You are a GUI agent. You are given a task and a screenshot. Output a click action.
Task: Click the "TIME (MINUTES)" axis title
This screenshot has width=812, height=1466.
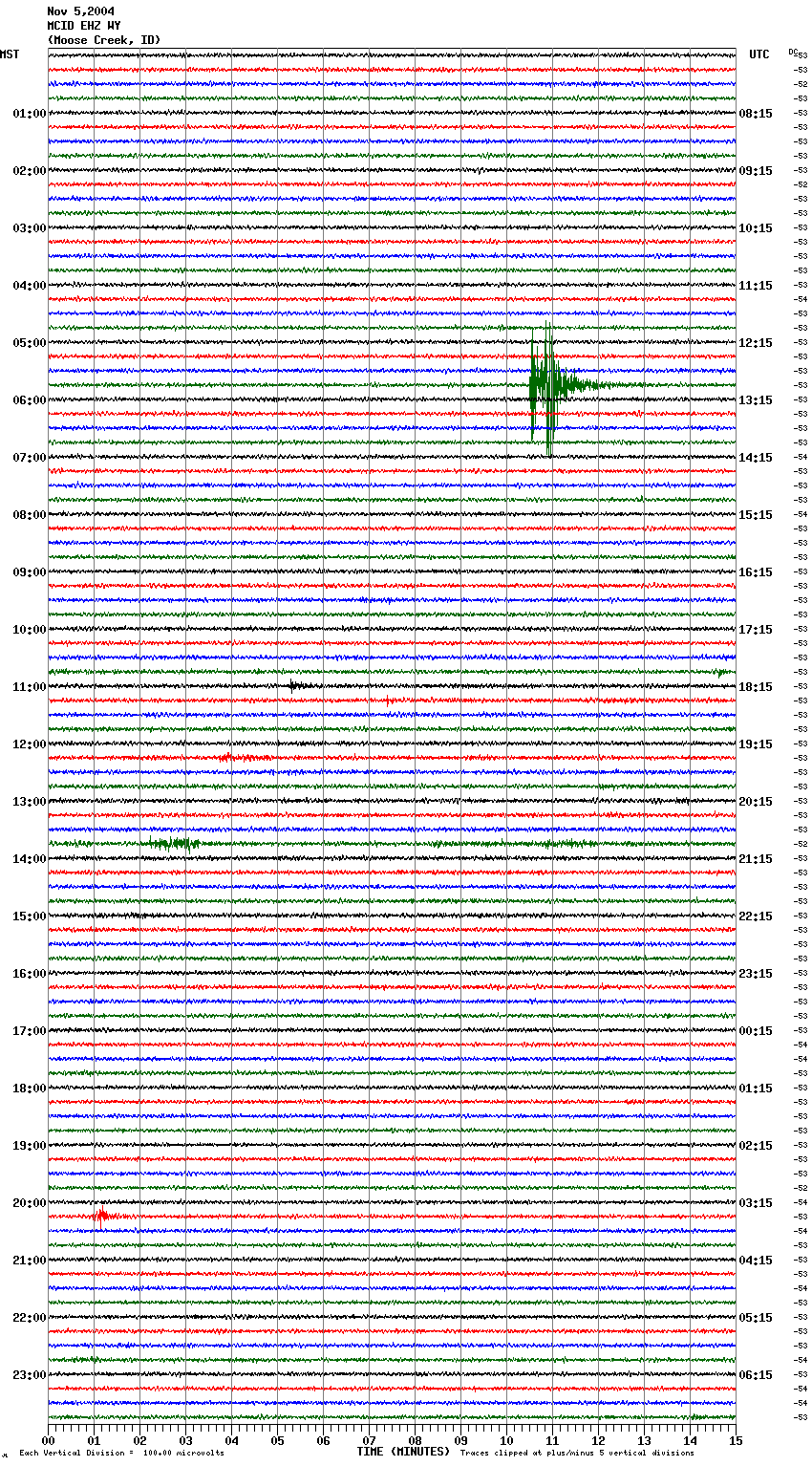click(x=403, y=1452)
